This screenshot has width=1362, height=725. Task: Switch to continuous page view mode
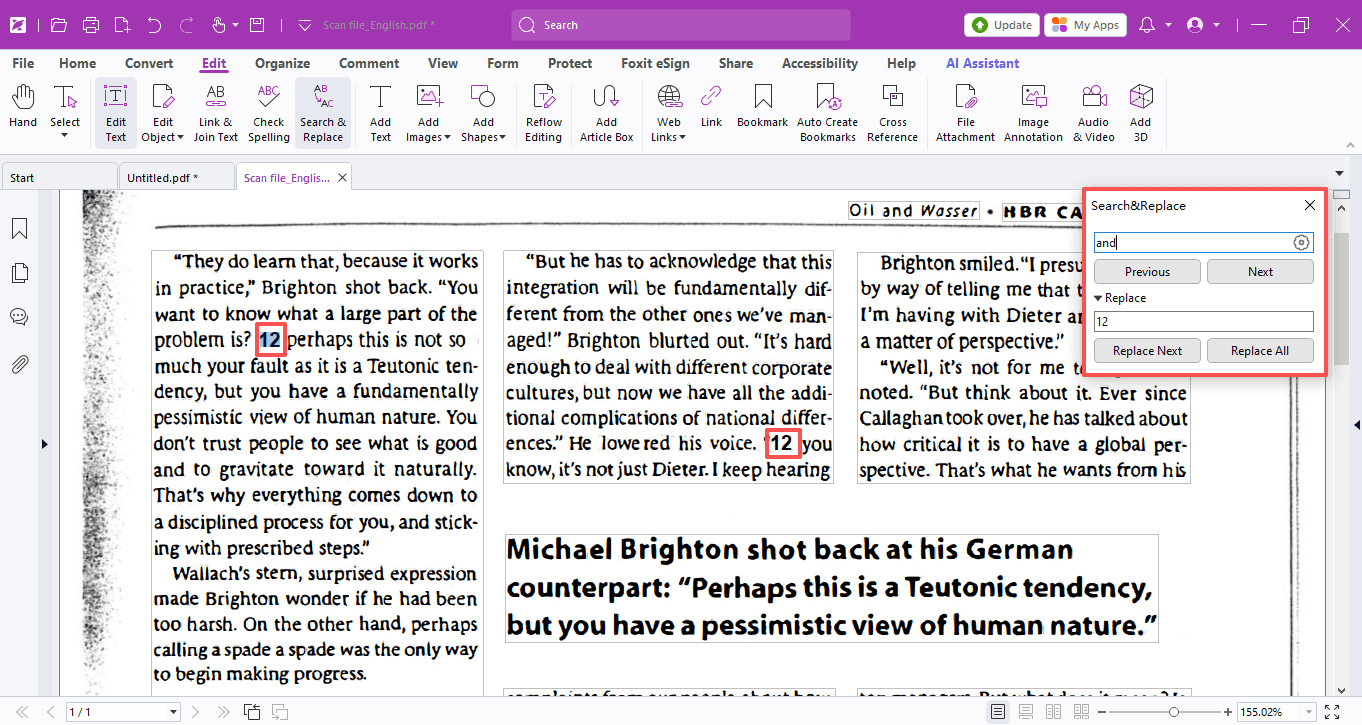1025,712
